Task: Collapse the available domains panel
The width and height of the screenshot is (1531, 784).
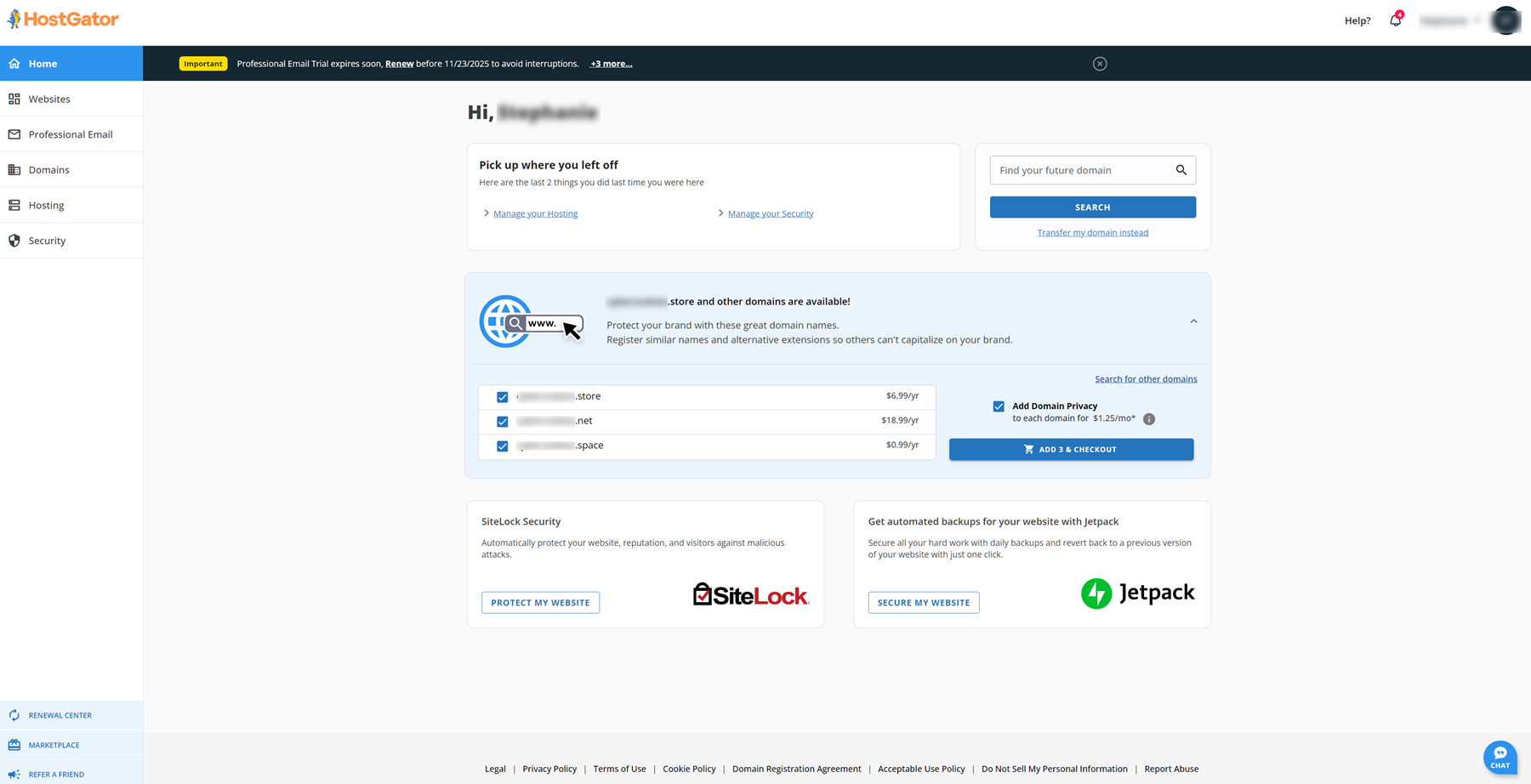Action: 1193,321
